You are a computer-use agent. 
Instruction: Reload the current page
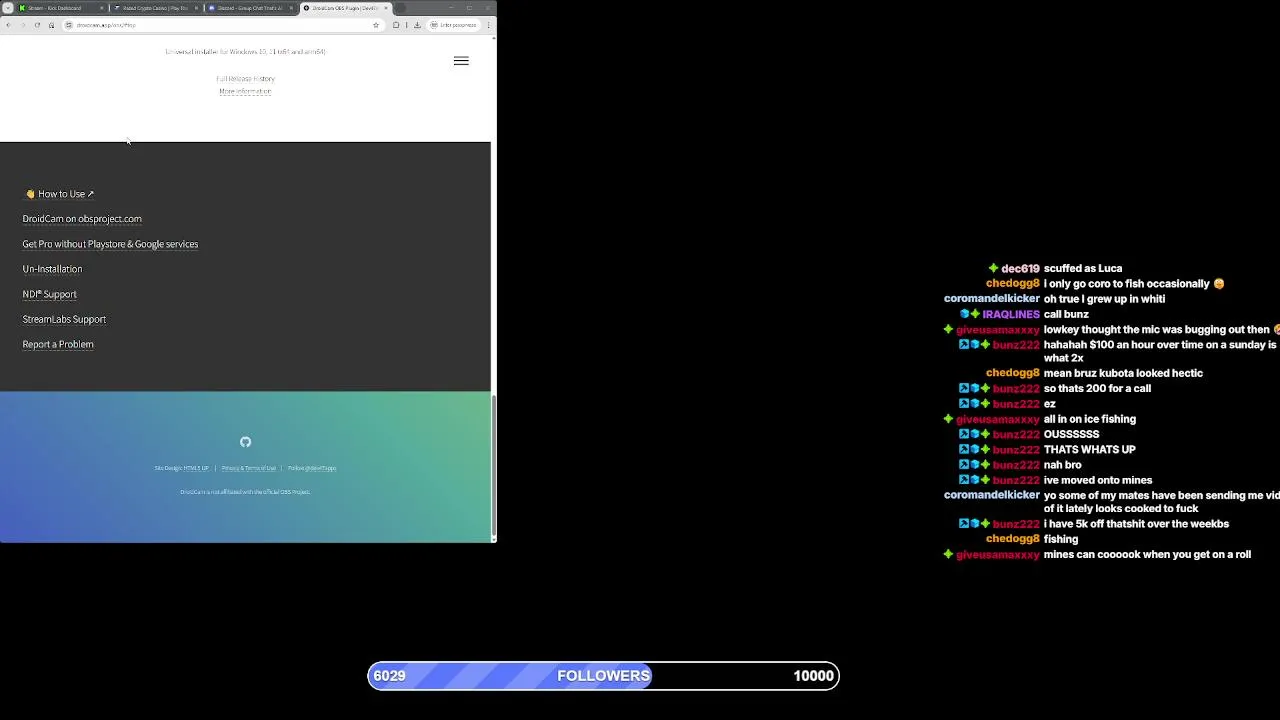(37, 25)
